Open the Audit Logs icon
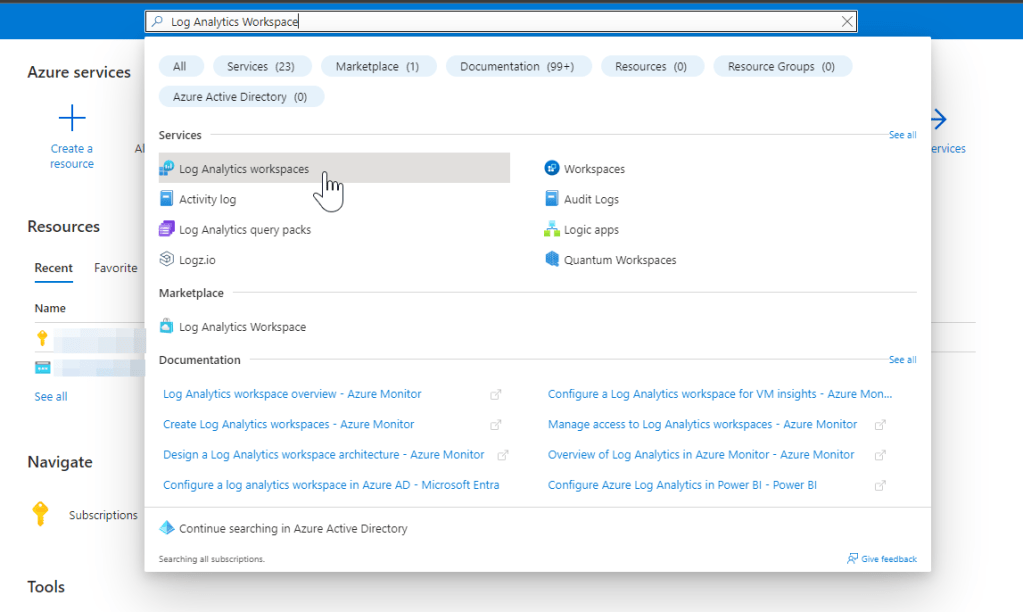 (x=552, y=199)
